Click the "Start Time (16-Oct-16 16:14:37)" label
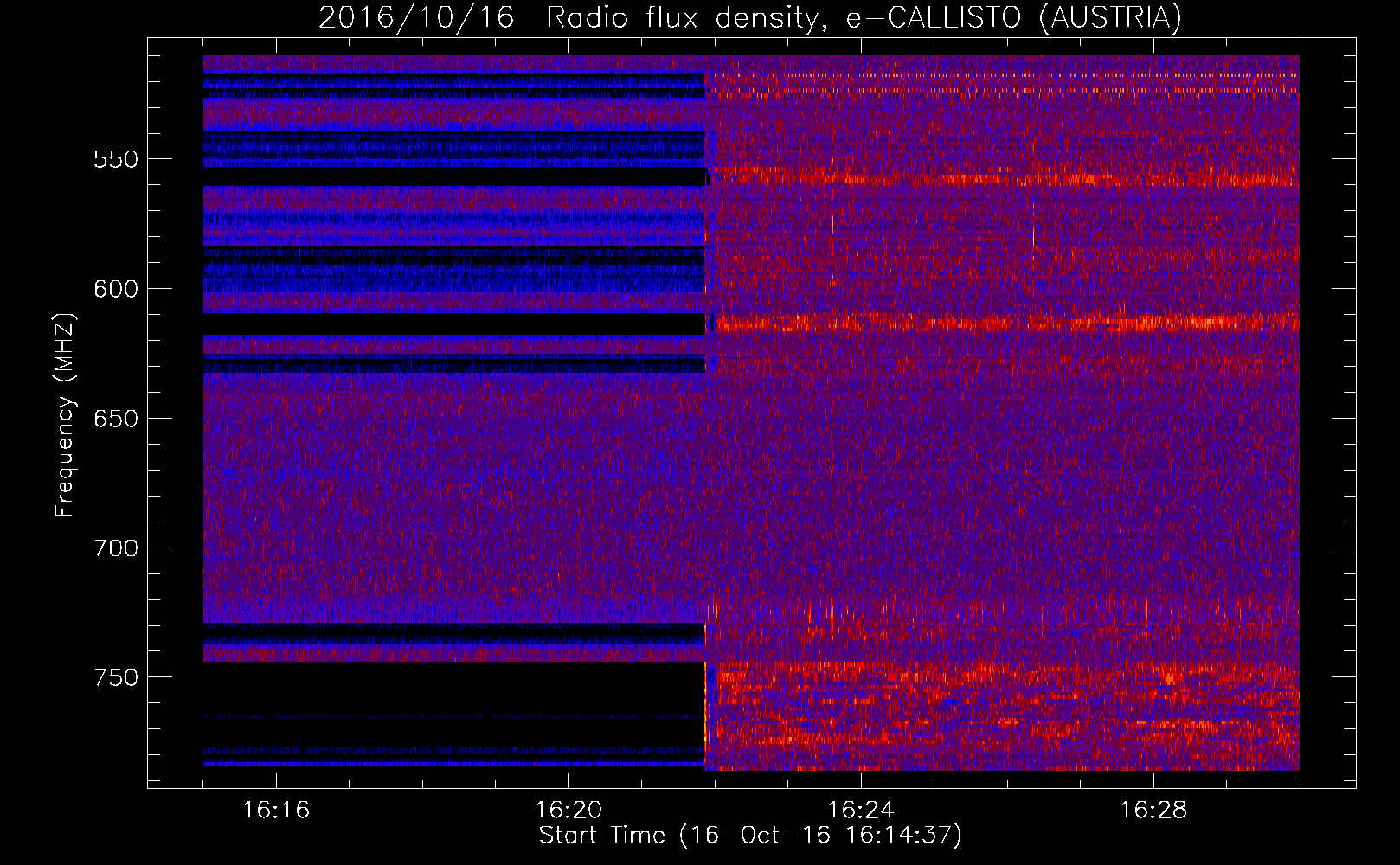1400x865 pixels. click(750, 836)
